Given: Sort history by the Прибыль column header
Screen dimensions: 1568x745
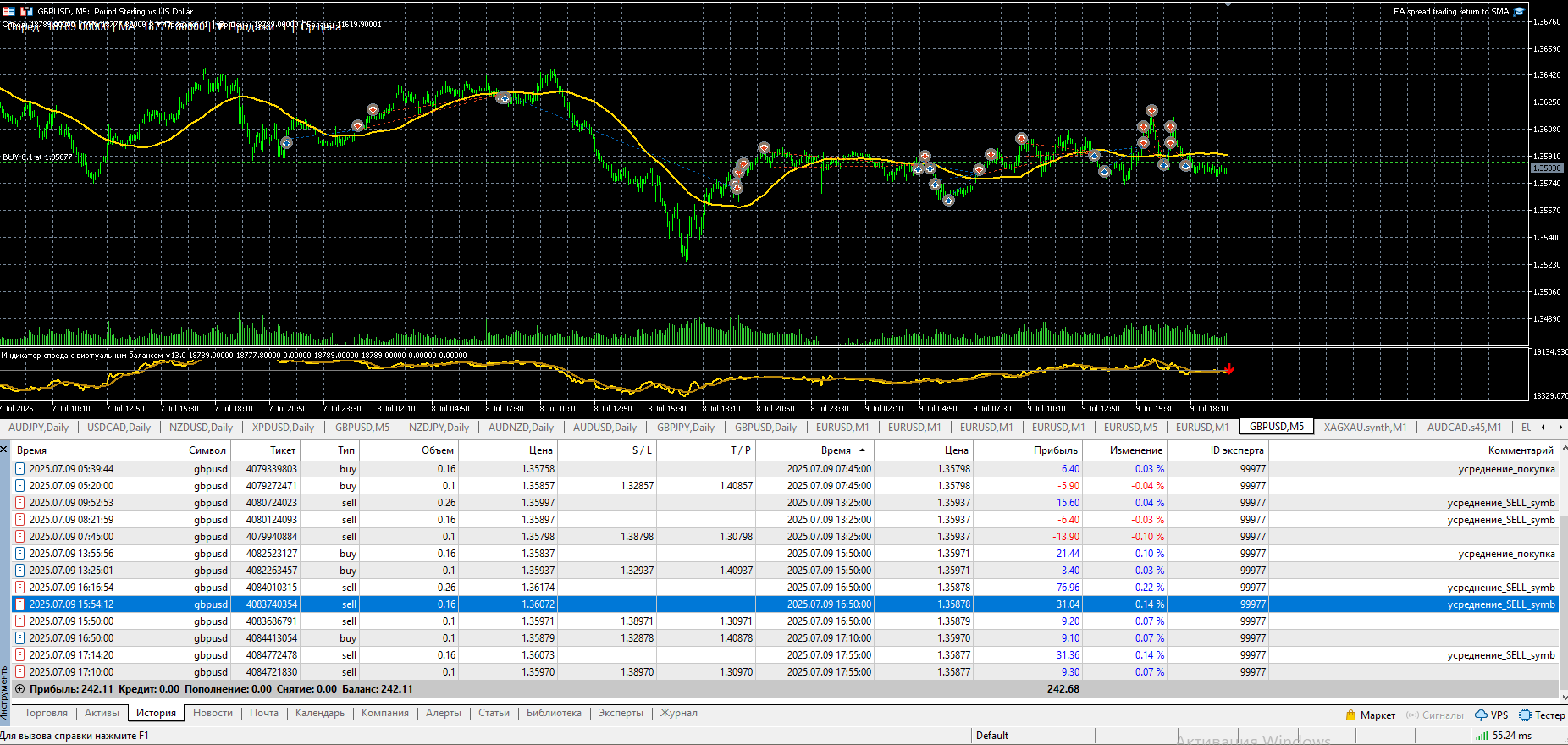Looking at the screenshot, I should tap(1055, 450).
